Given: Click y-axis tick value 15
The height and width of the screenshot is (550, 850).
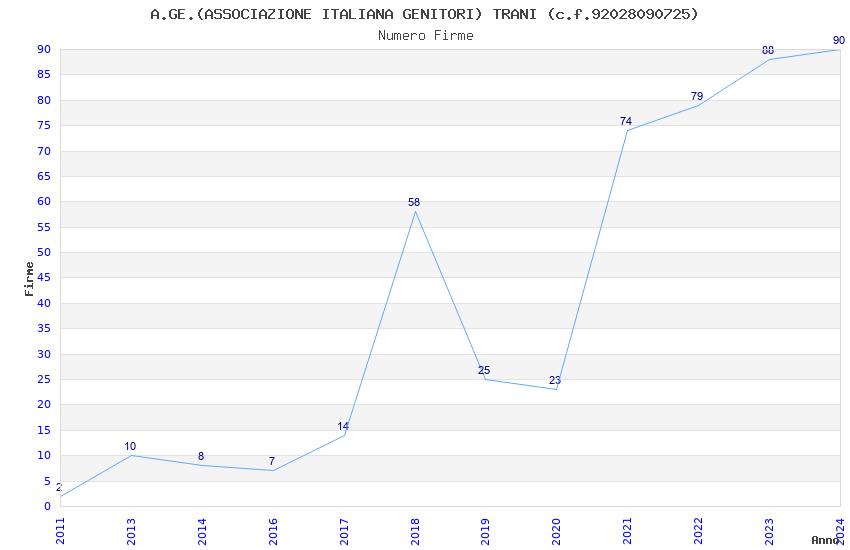Looking at the screenshot, I should click(44, 430).
